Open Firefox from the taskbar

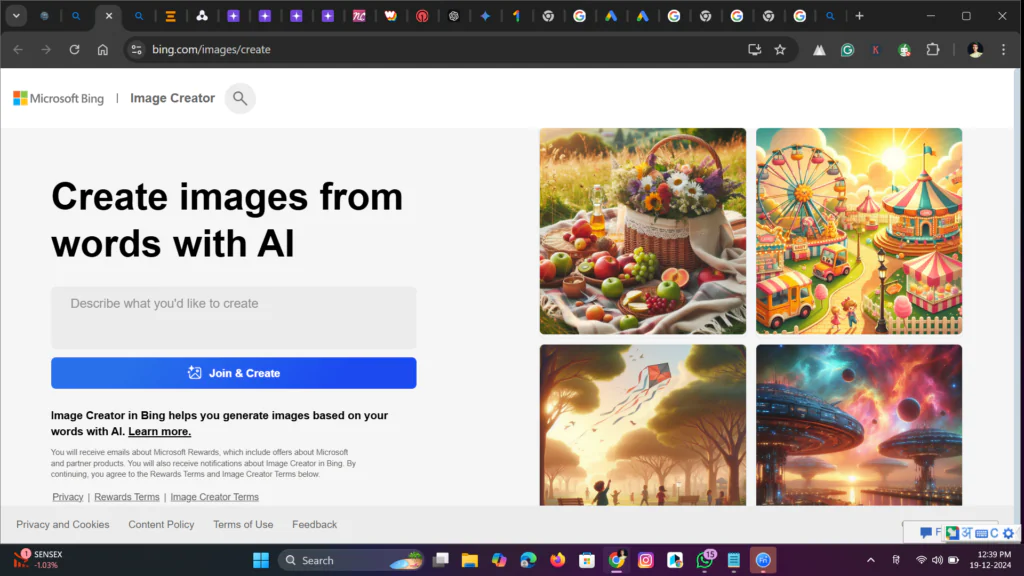[x=558, y=560]
